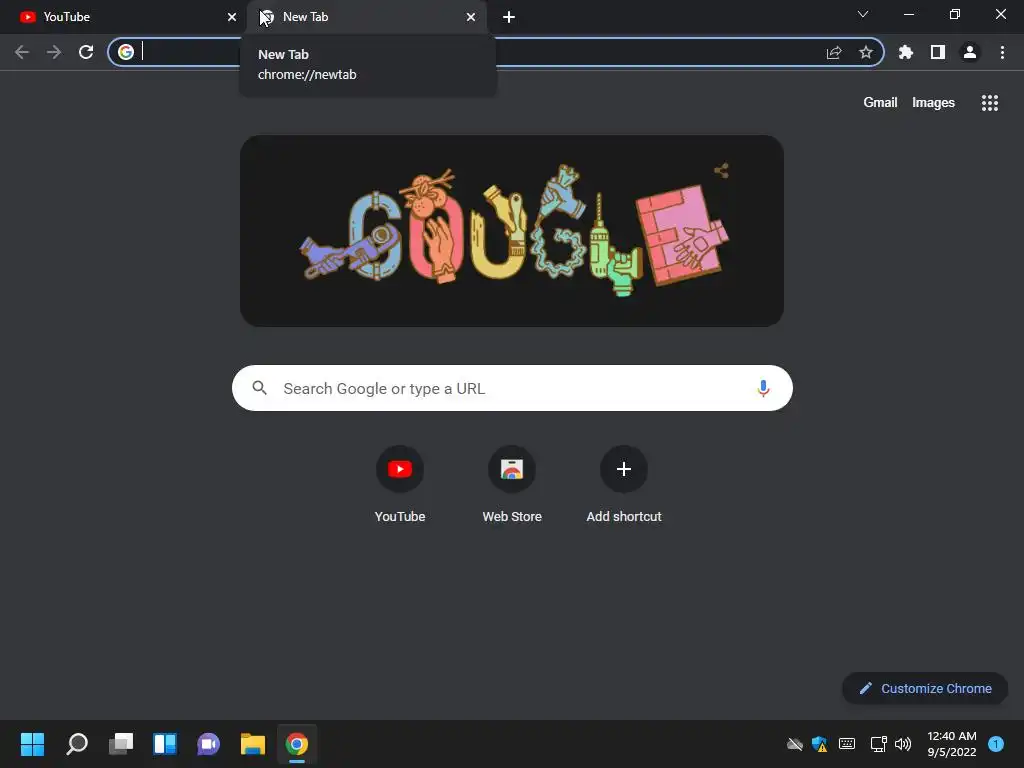Click the Windows Security tray icon

click(820, 744)
